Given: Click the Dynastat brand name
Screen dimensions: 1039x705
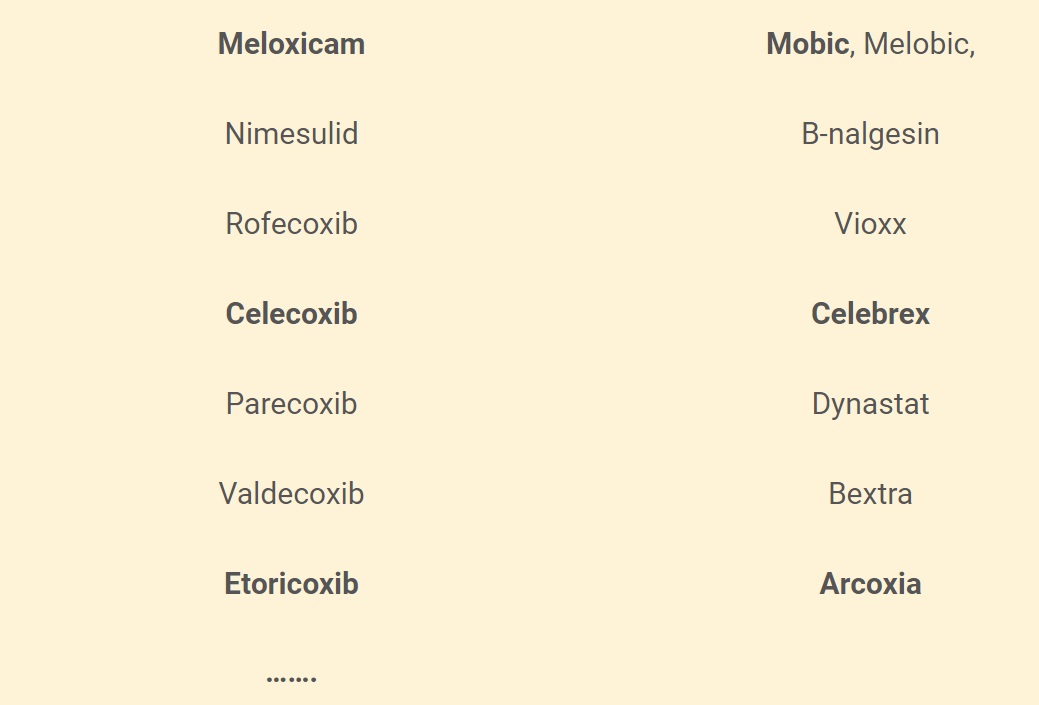Looking at the screenshot, I should point(870,404).
